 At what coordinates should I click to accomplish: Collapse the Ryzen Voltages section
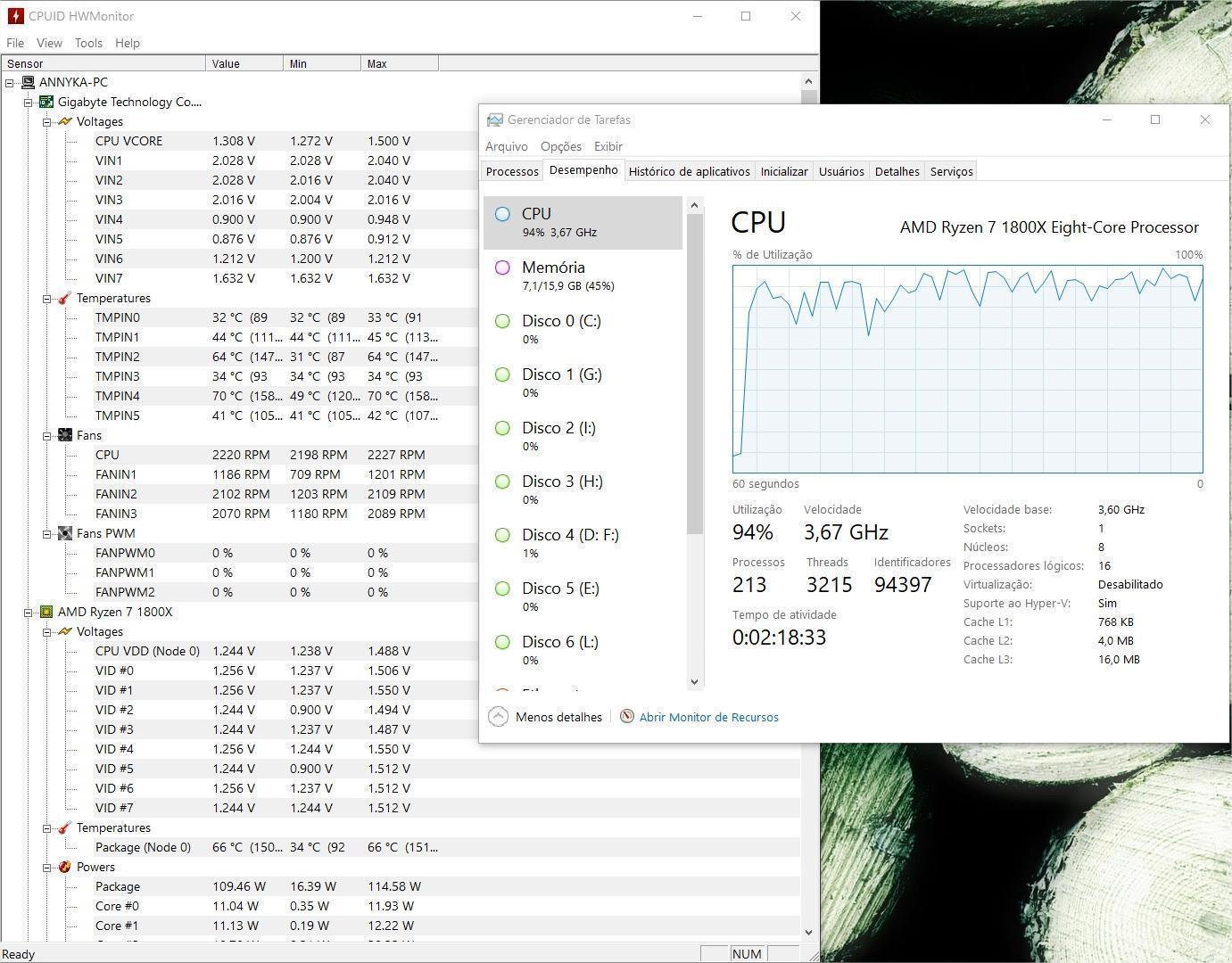(x=46, y=631)
